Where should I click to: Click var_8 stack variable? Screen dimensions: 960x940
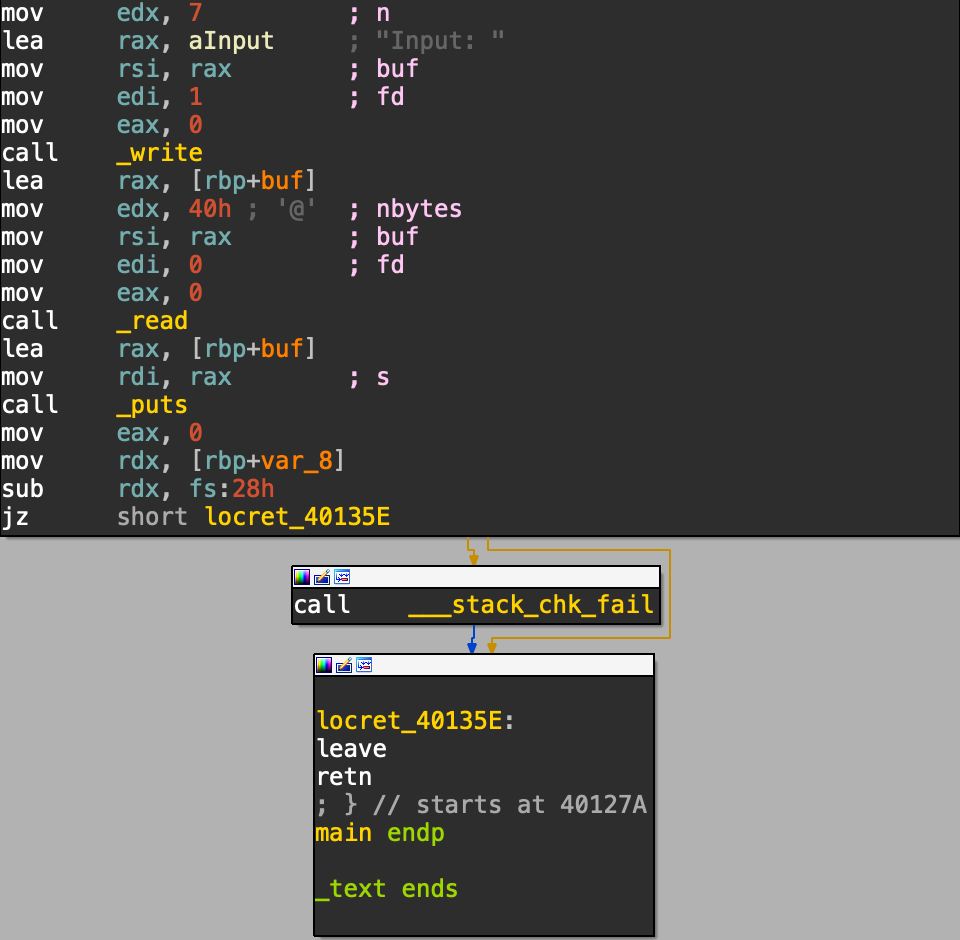(296, 461)
